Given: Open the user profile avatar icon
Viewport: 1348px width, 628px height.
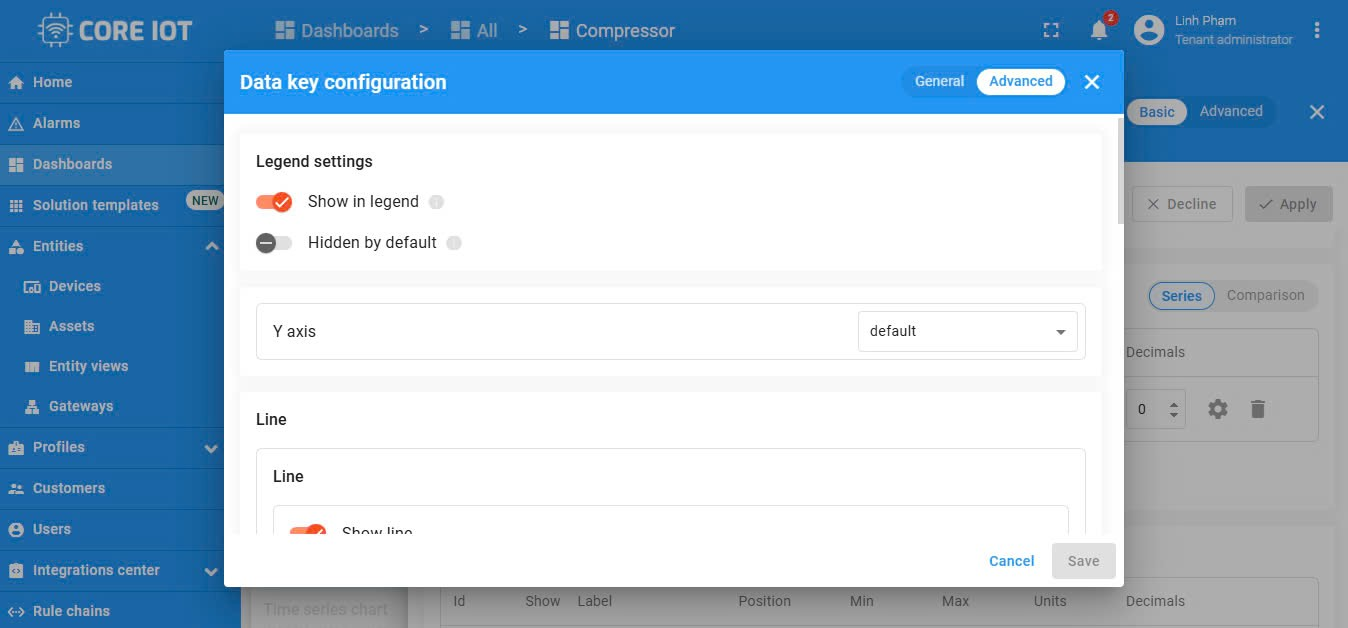Looking at the screenshot, I should pyautogui.click(x=1149, y=30).
